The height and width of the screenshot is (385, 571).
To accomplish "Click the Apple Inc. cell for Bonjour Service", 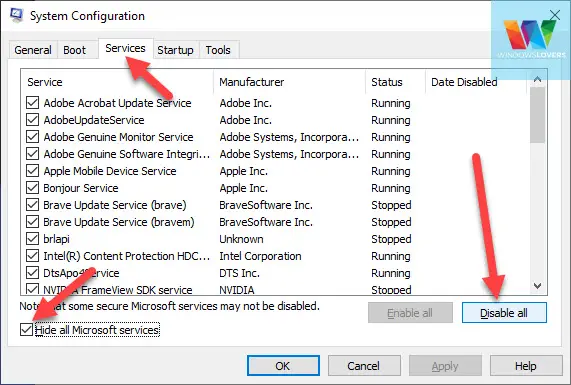I will coord(244,188).
